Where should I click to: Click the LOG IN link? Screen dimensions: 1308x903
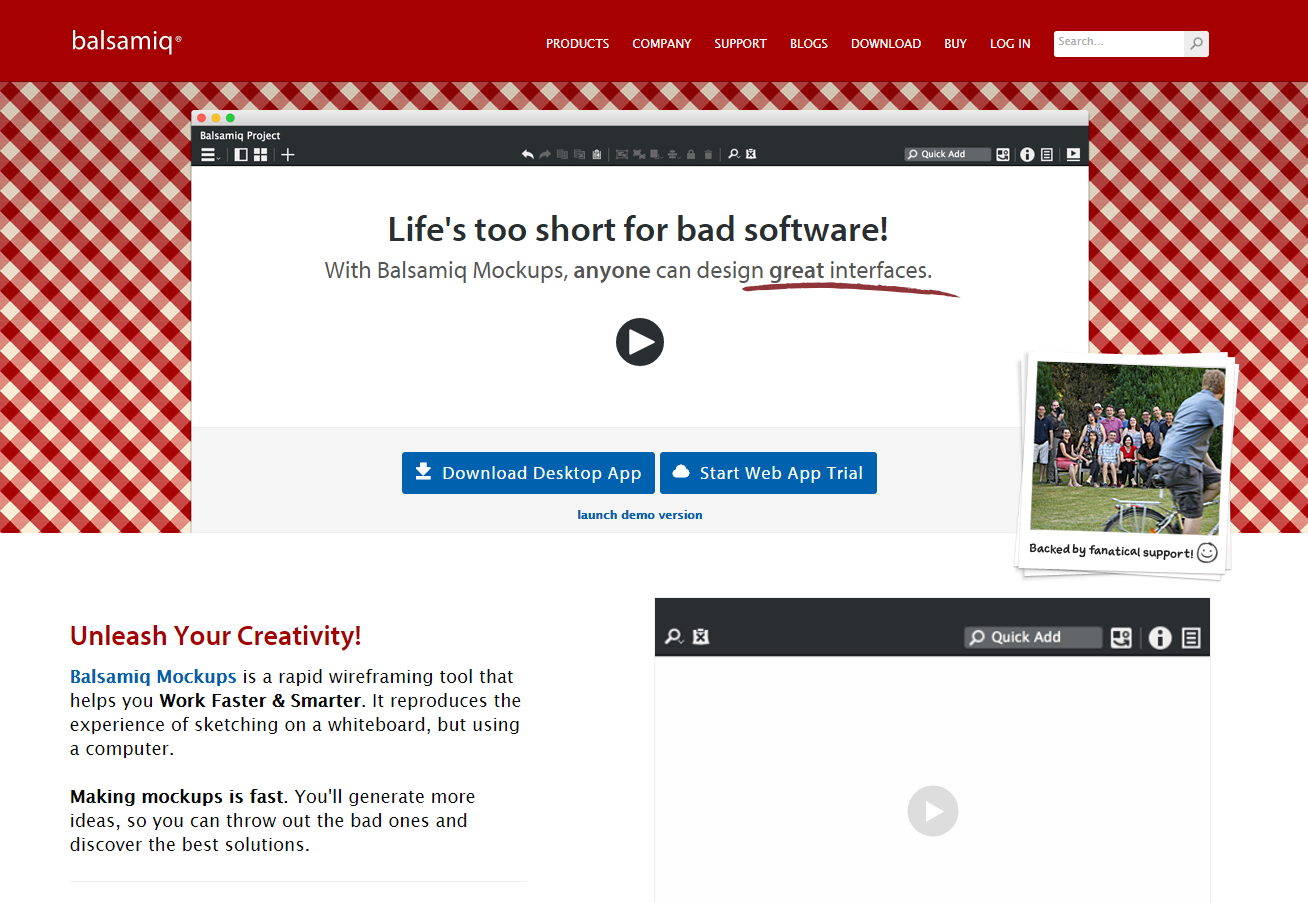[x=1010, y=44]
